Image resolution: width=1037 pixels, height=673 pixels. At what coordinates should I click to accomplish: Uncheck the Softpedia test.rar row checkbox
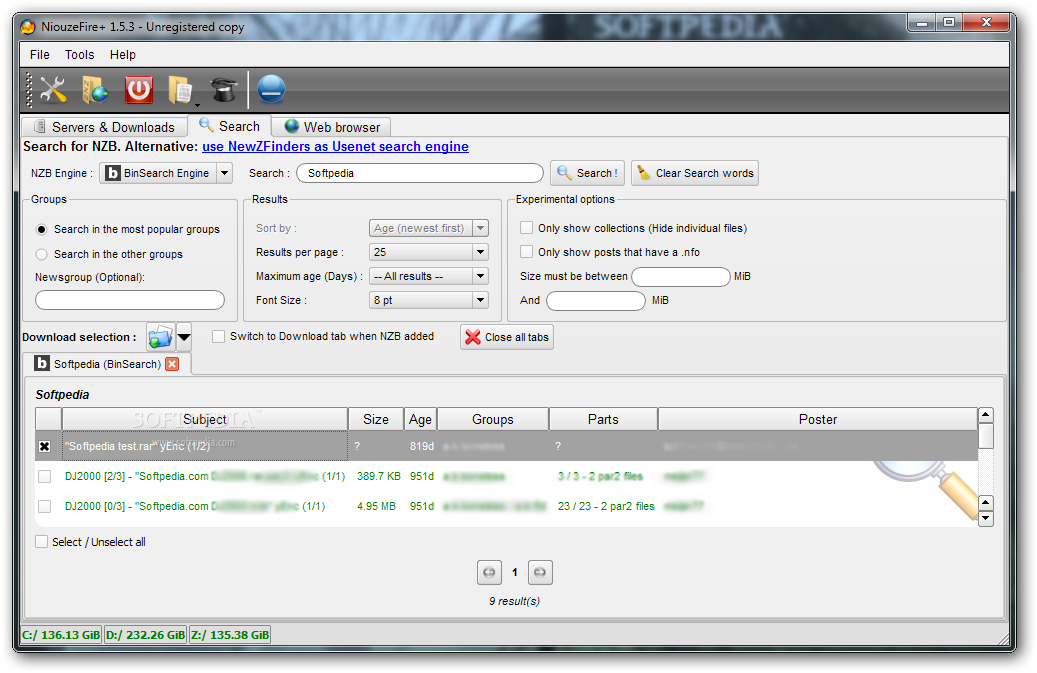pos(44,446)
